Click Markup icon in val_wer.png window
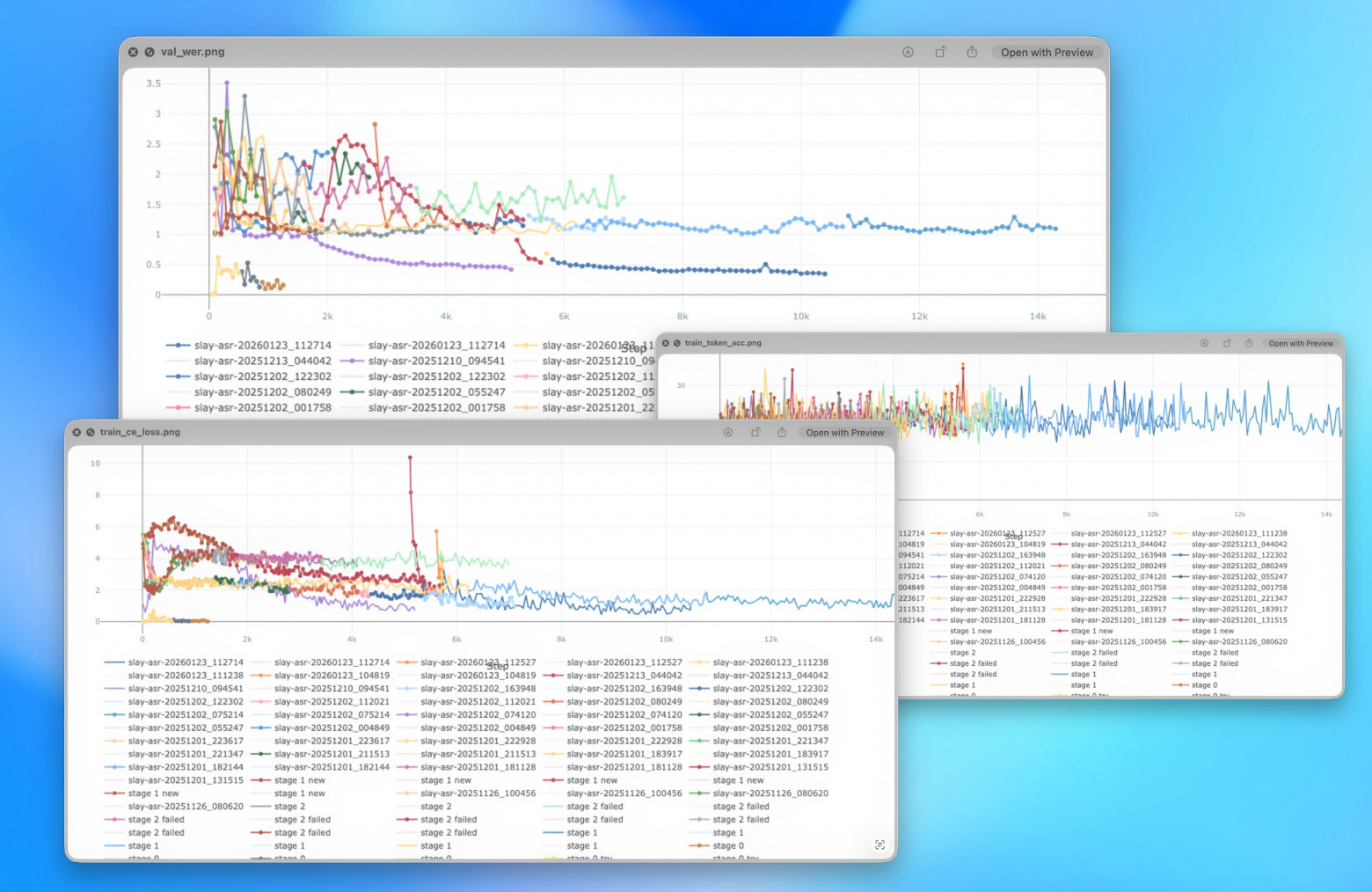The height and width of the screenshot is (892, 1372). [x=908, y=53]
